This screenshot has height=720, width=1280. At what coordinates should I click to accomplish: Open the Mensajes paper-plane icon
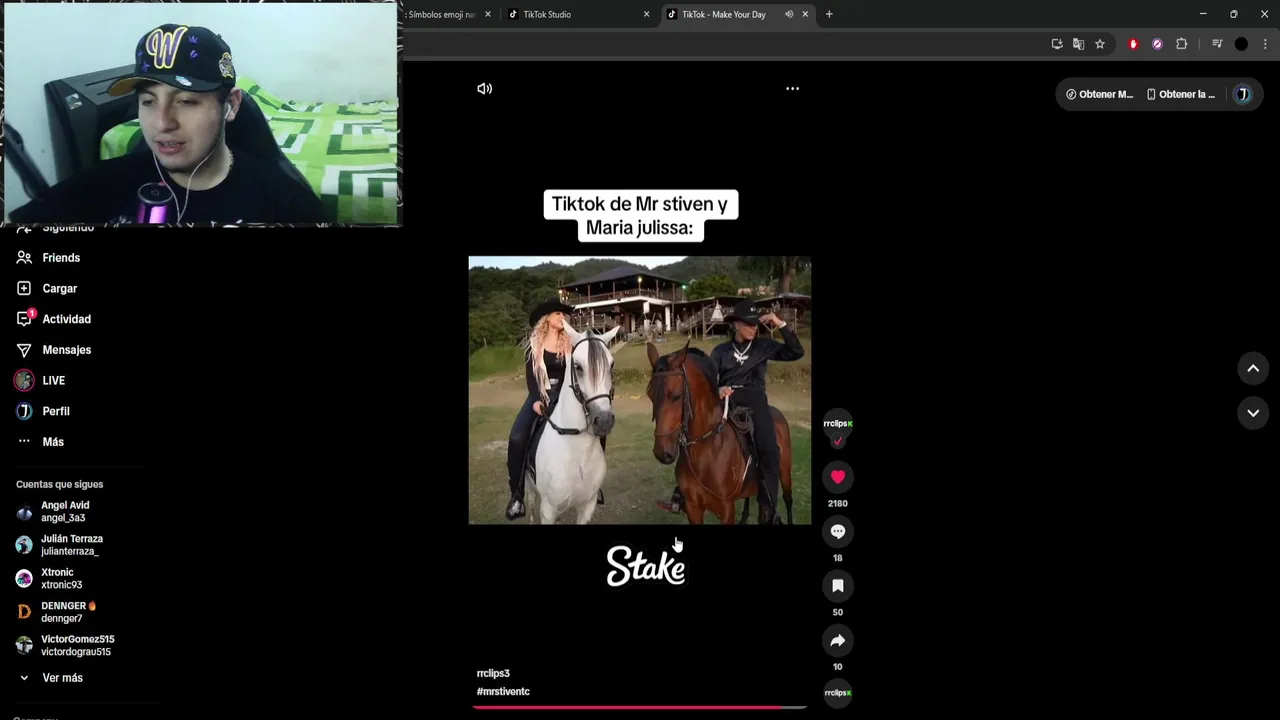click(24, 350)
